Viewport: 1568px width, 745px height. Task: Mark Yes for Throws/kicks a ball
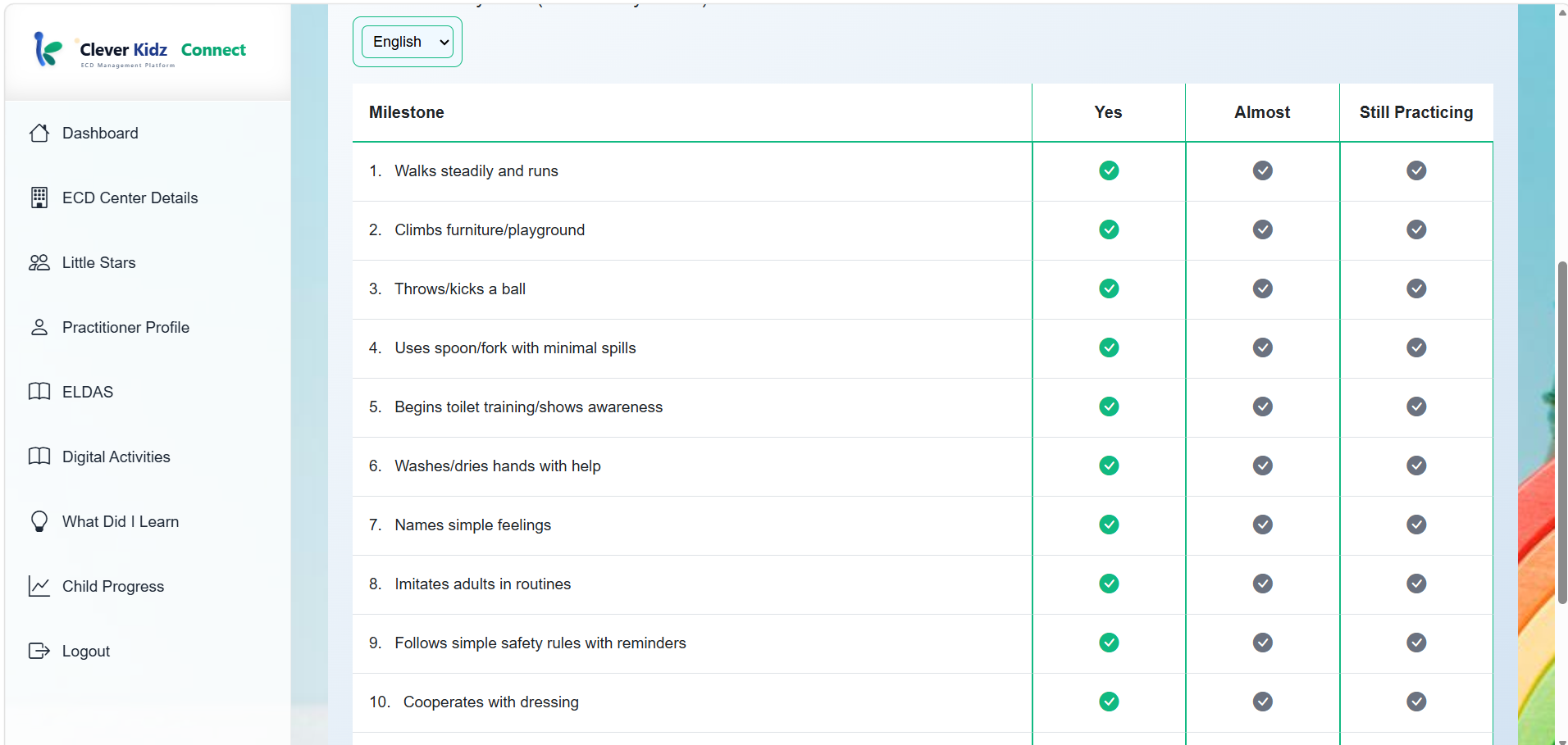(x=1109, y=288)
